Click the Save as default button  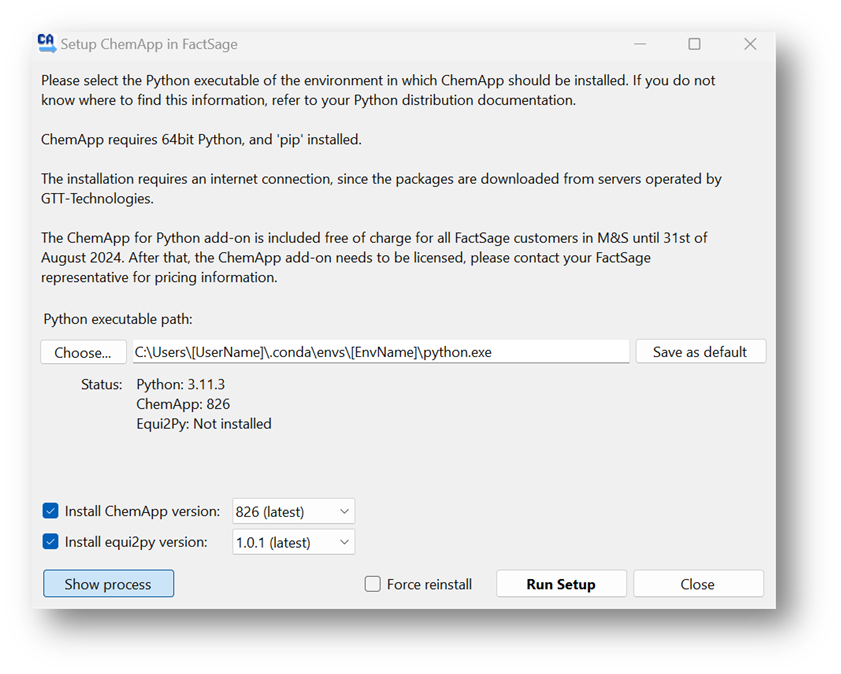[x=700, y=352]
